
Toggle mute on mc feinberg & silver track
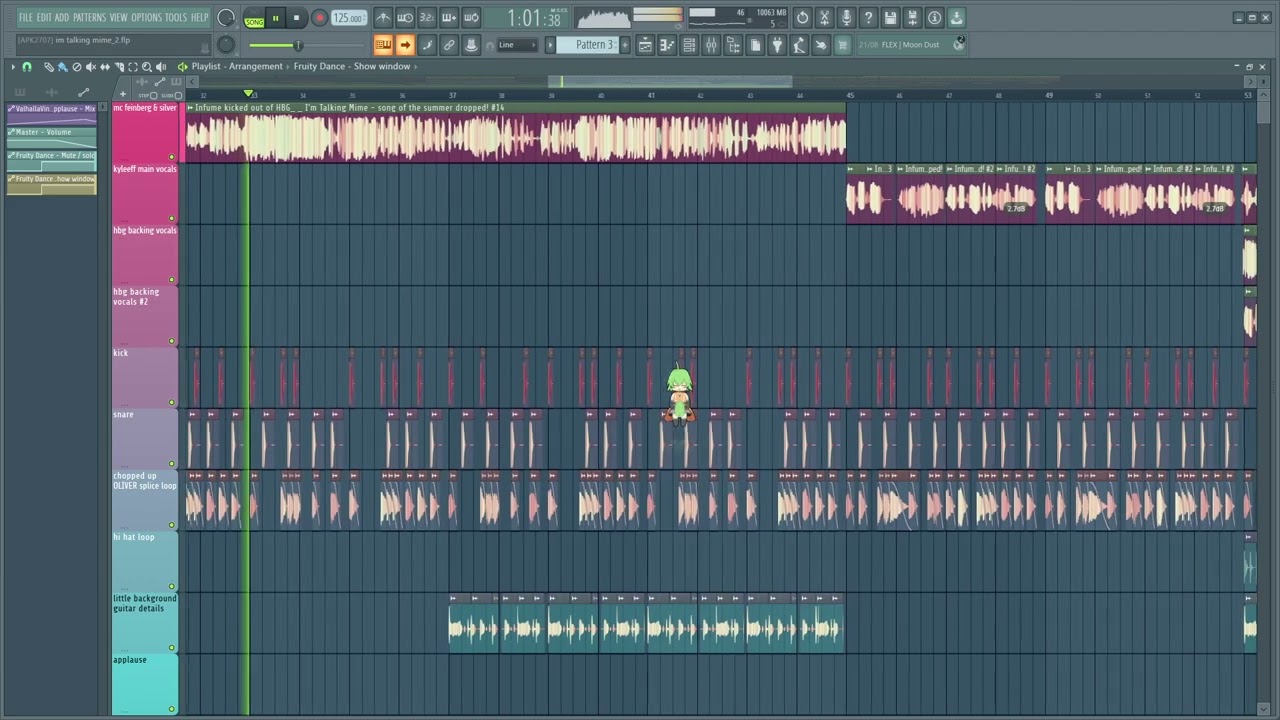[x=172, y=157]
